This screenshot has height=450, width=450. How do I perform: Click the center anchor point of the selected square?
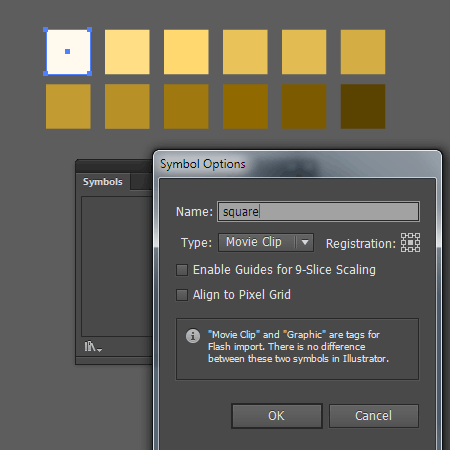(68, 51)
